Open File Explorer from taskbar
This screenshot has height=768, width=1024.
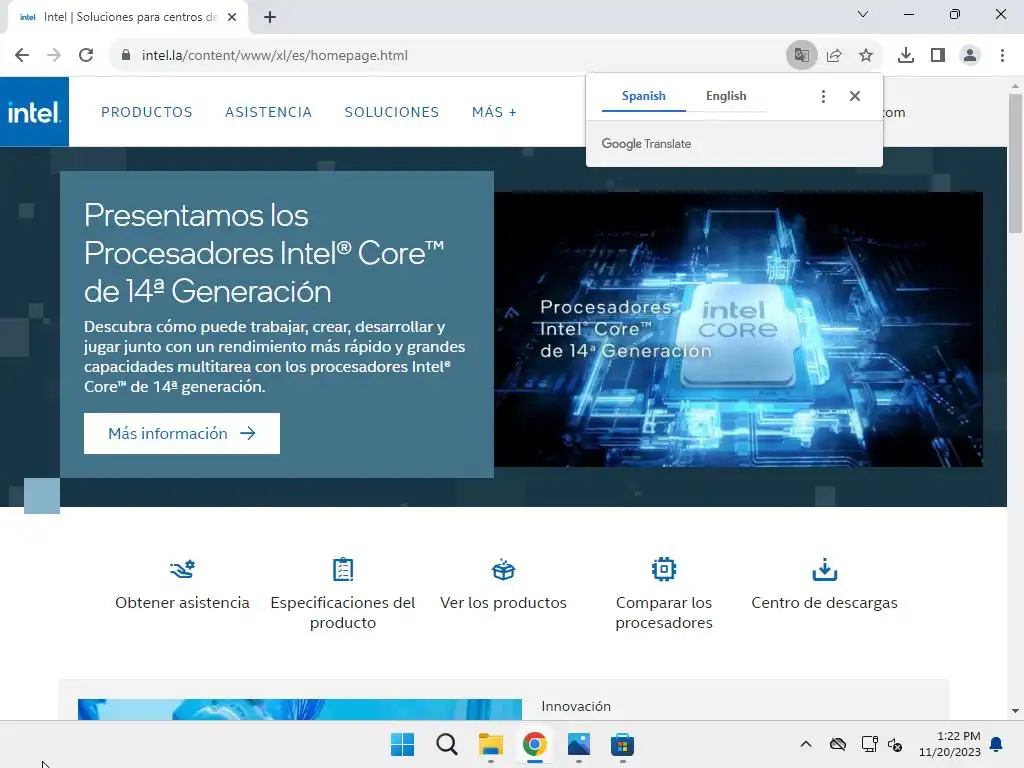[490, 744]
